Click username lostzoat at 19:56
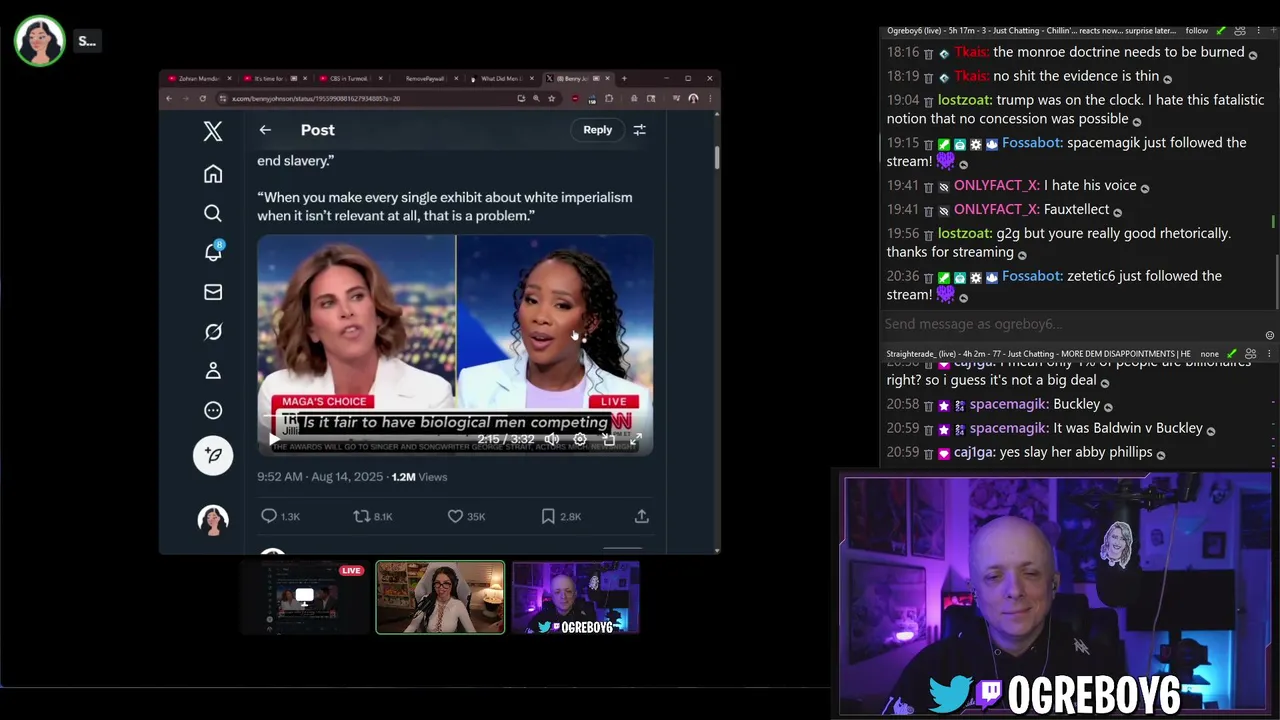 964,233
